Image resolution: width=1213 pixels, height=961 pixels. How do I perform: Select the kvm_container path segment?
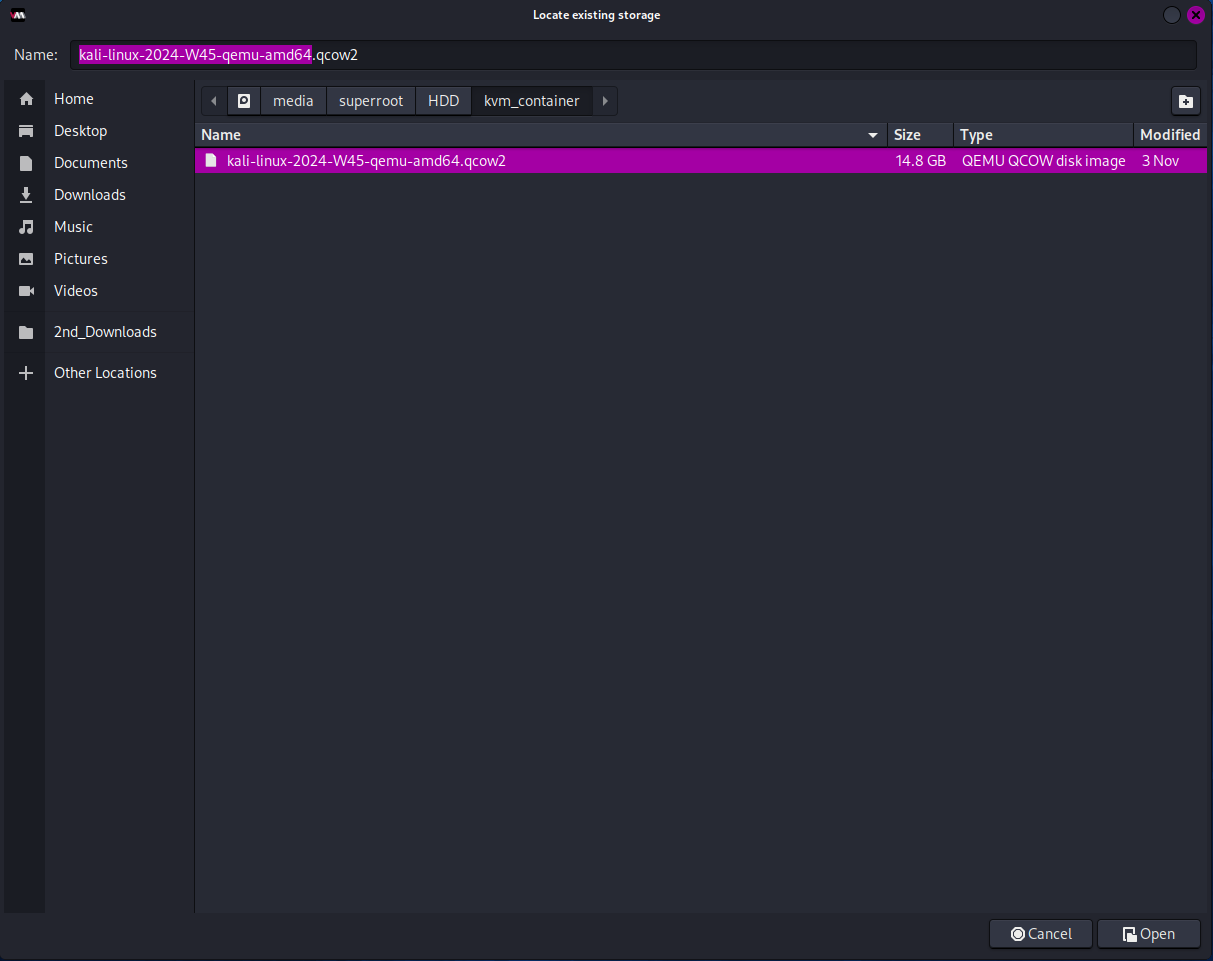tap(532, 101)
